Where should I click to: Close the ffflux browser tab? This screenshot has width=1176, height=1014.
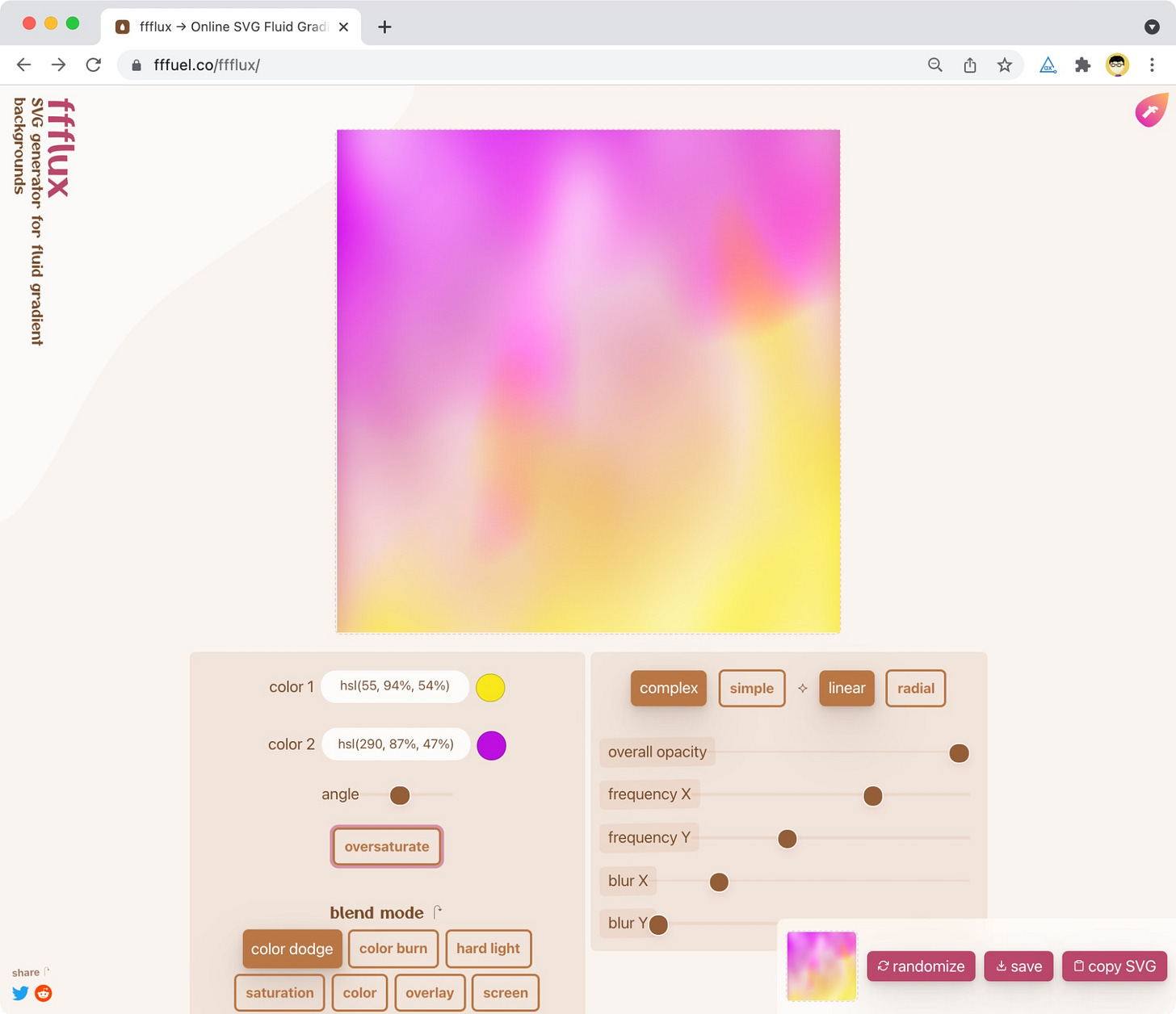click(x=343, y=27)
